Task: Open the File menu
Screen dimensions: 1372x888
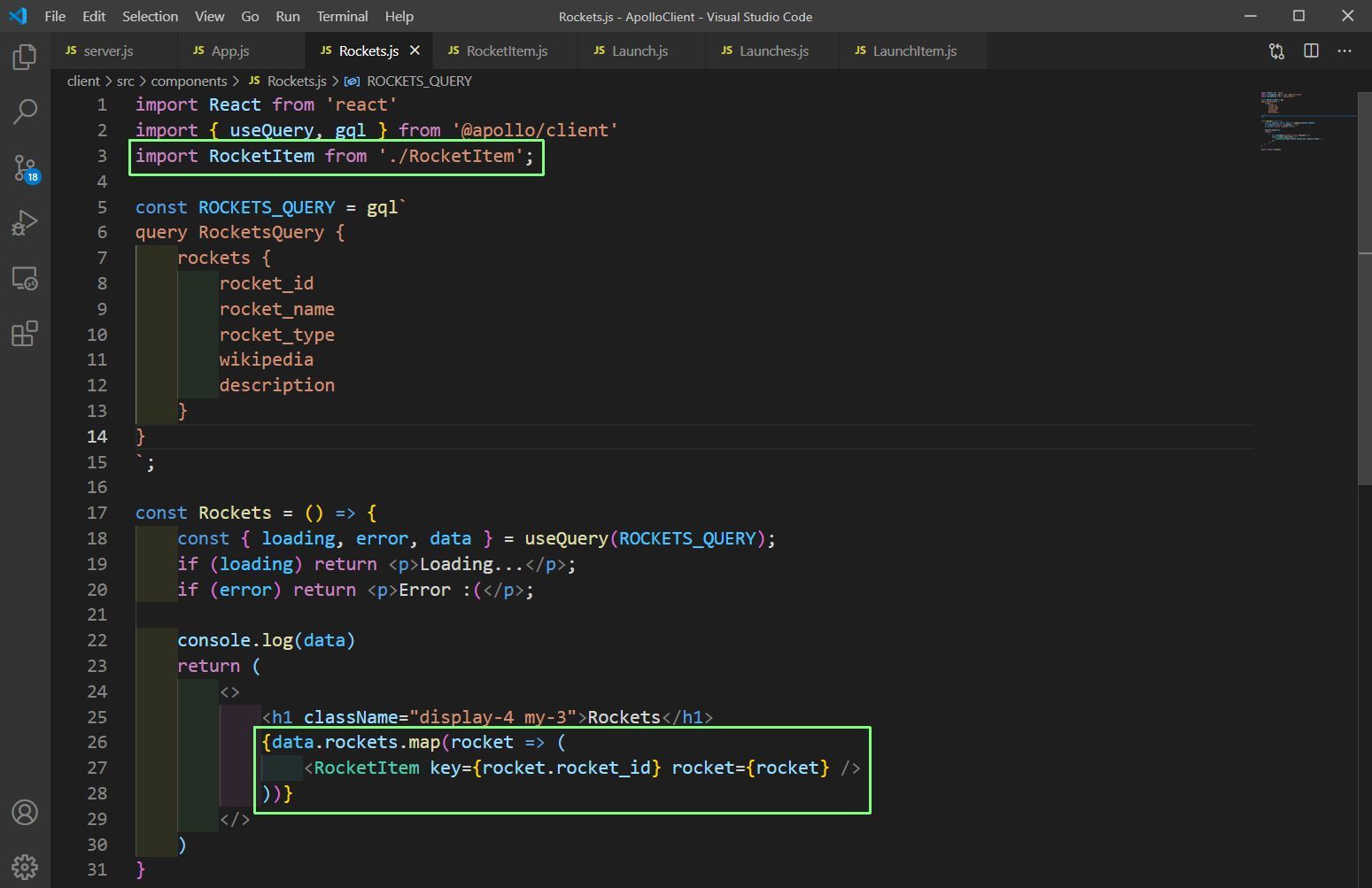Action: click(x=55, y=16)
